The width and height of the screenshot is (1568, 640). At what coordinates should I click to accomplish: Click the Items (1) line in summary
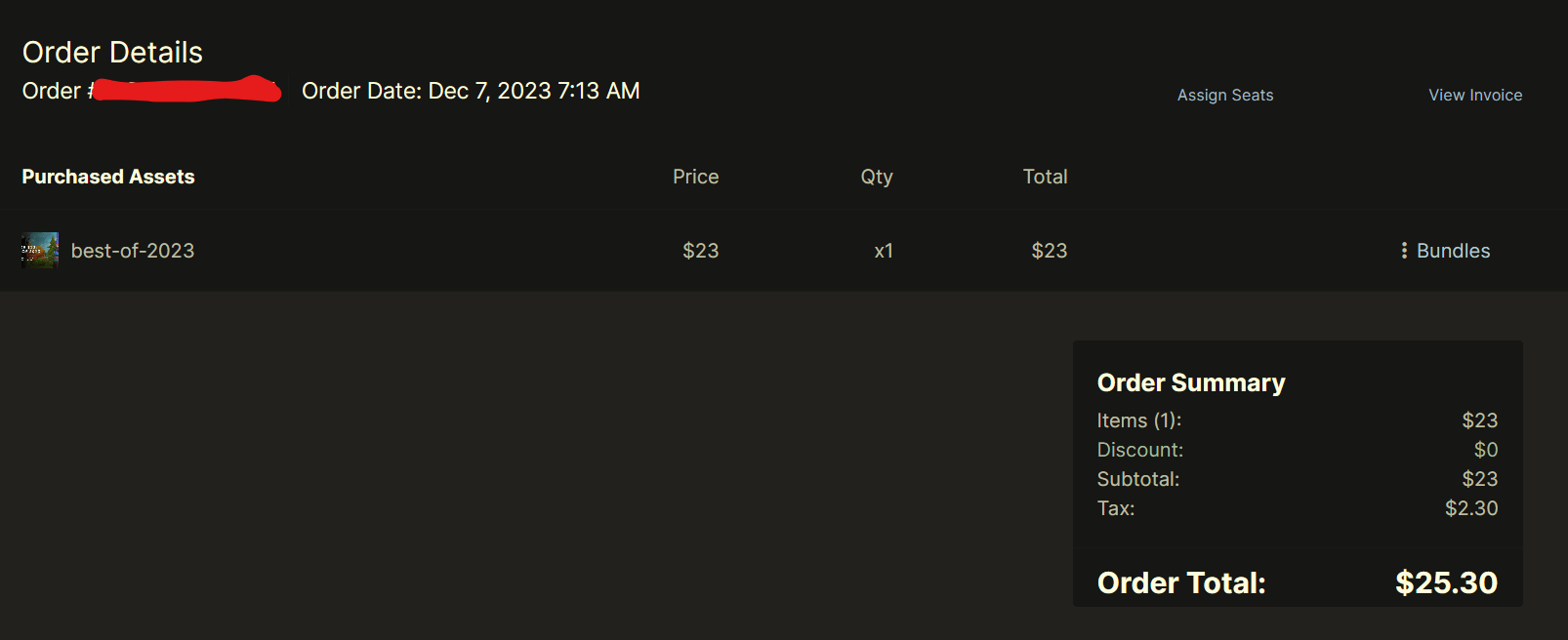(x=1138, y=420)
